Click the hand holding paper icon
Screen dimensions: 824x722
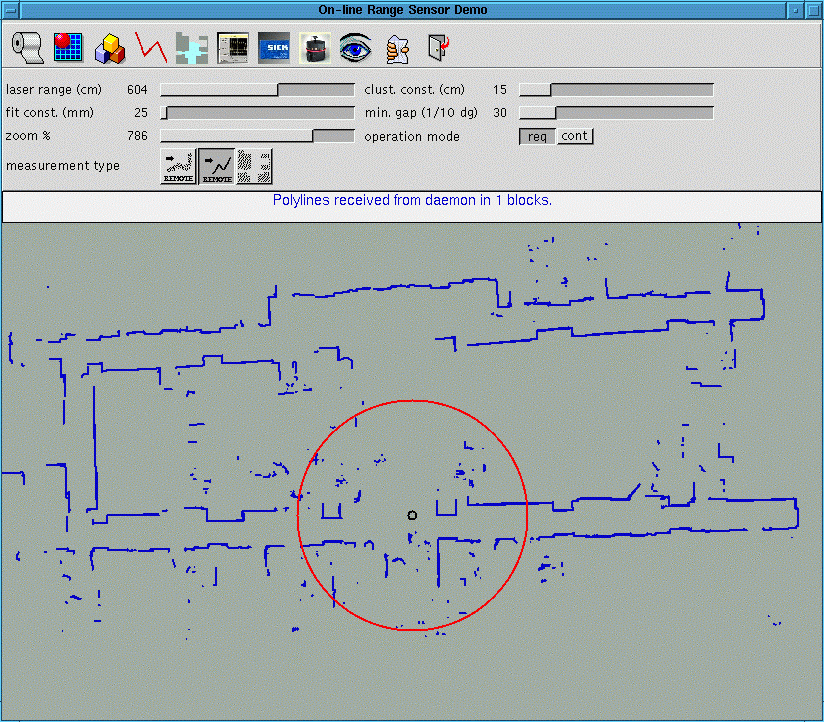(397, 47)
